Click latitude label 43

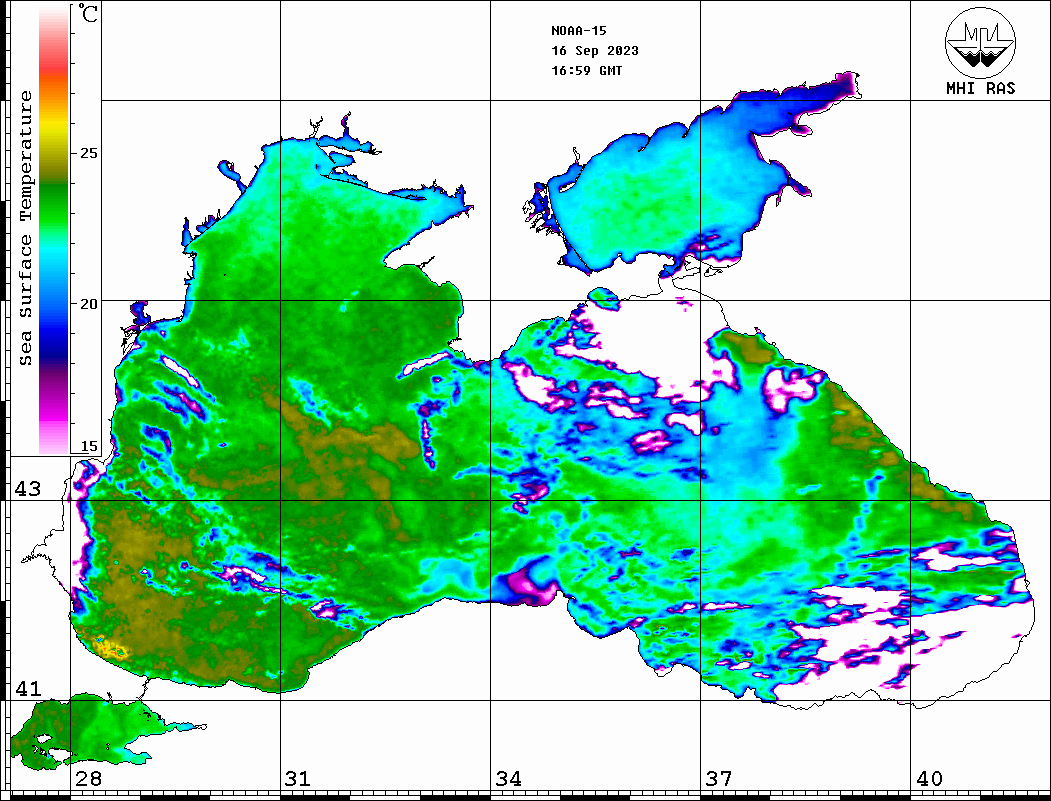click(27, 489)
